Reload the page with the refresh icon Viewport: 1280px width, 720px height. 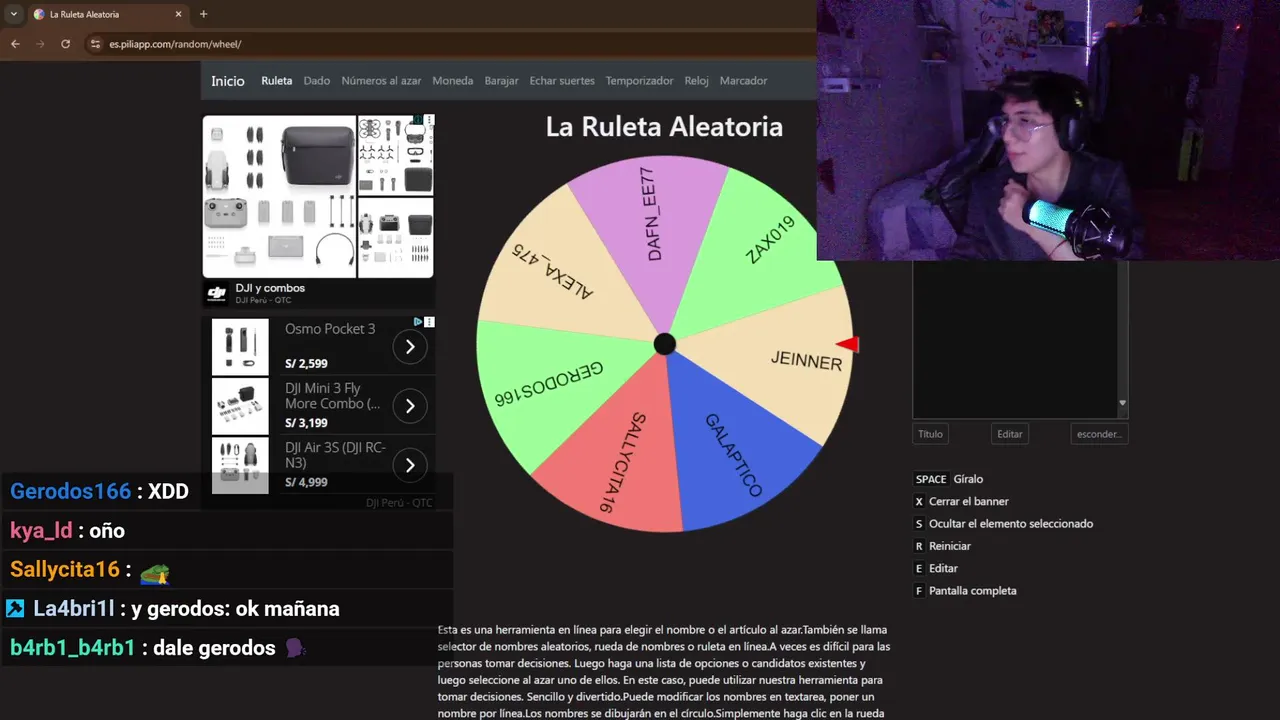(x=66, y=44)
